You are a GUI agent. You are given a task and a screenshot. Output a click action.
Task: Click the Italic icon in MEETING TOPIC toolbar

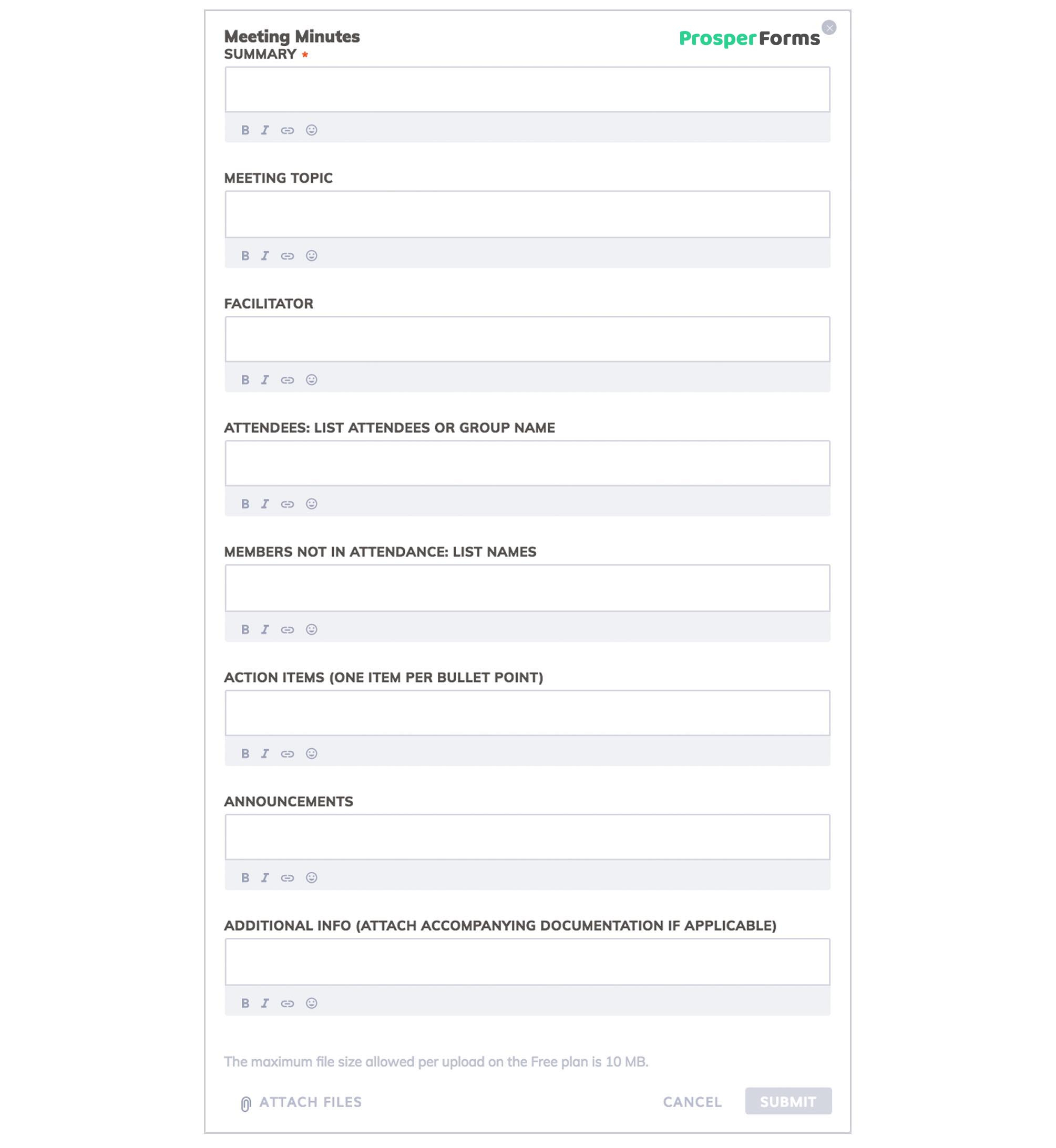(265, 255)
